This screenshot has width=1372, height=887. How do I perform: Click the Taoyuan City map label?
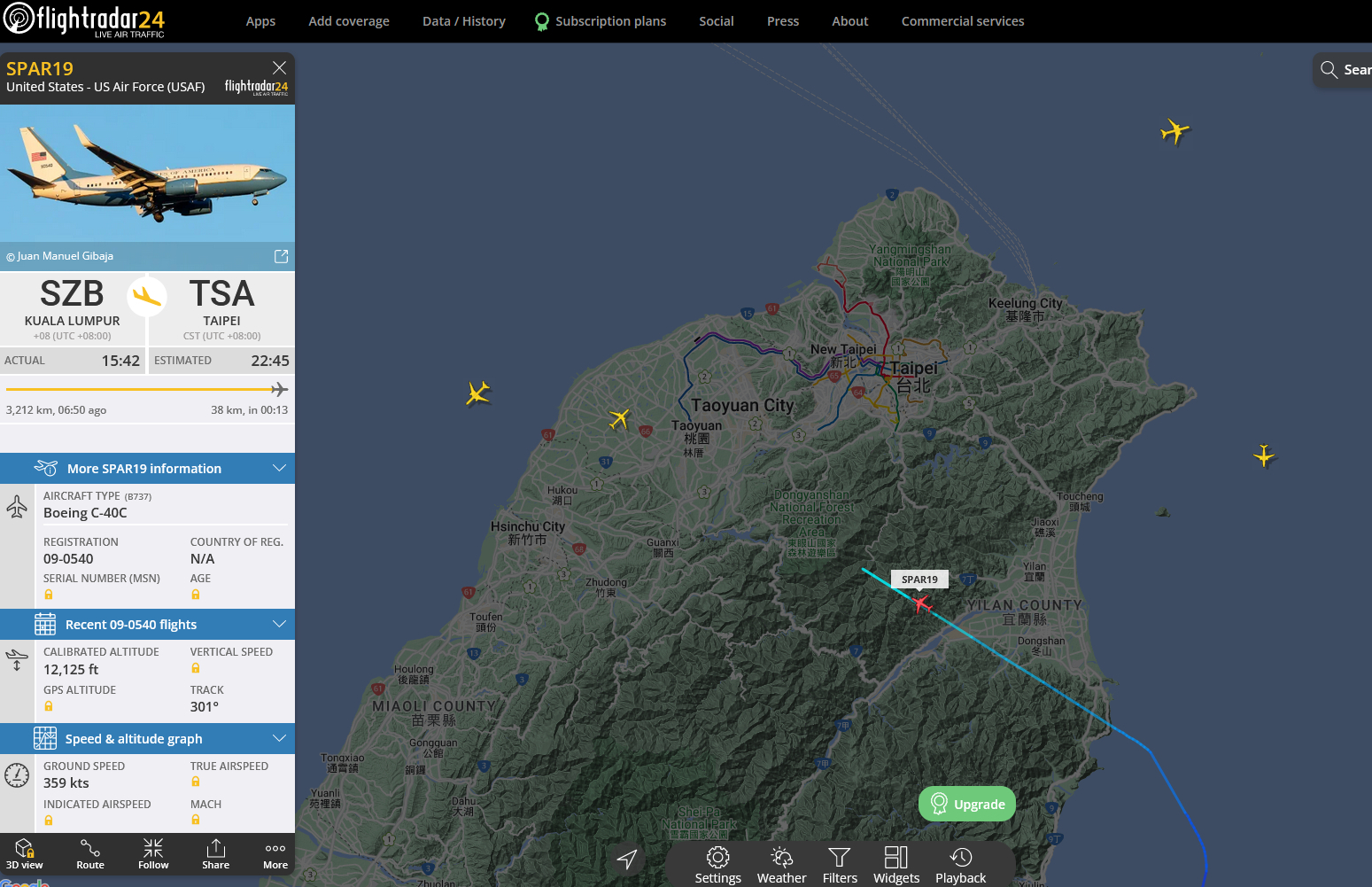(742, 405)
